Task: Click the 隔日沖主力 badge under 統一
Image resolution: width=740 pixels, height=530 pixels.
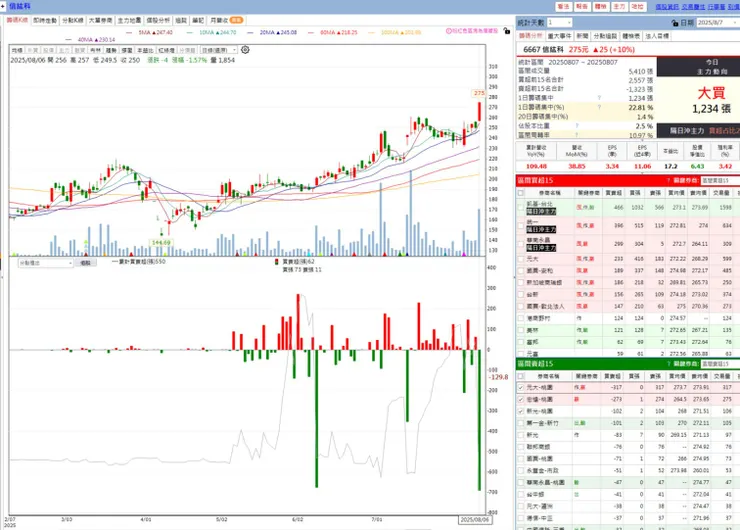Action: coord(541,229)
